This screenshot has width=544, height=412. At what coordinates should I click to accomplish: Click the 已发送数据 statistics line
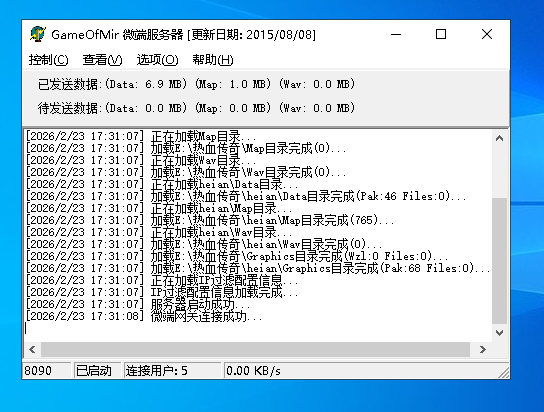pos(196,84)
